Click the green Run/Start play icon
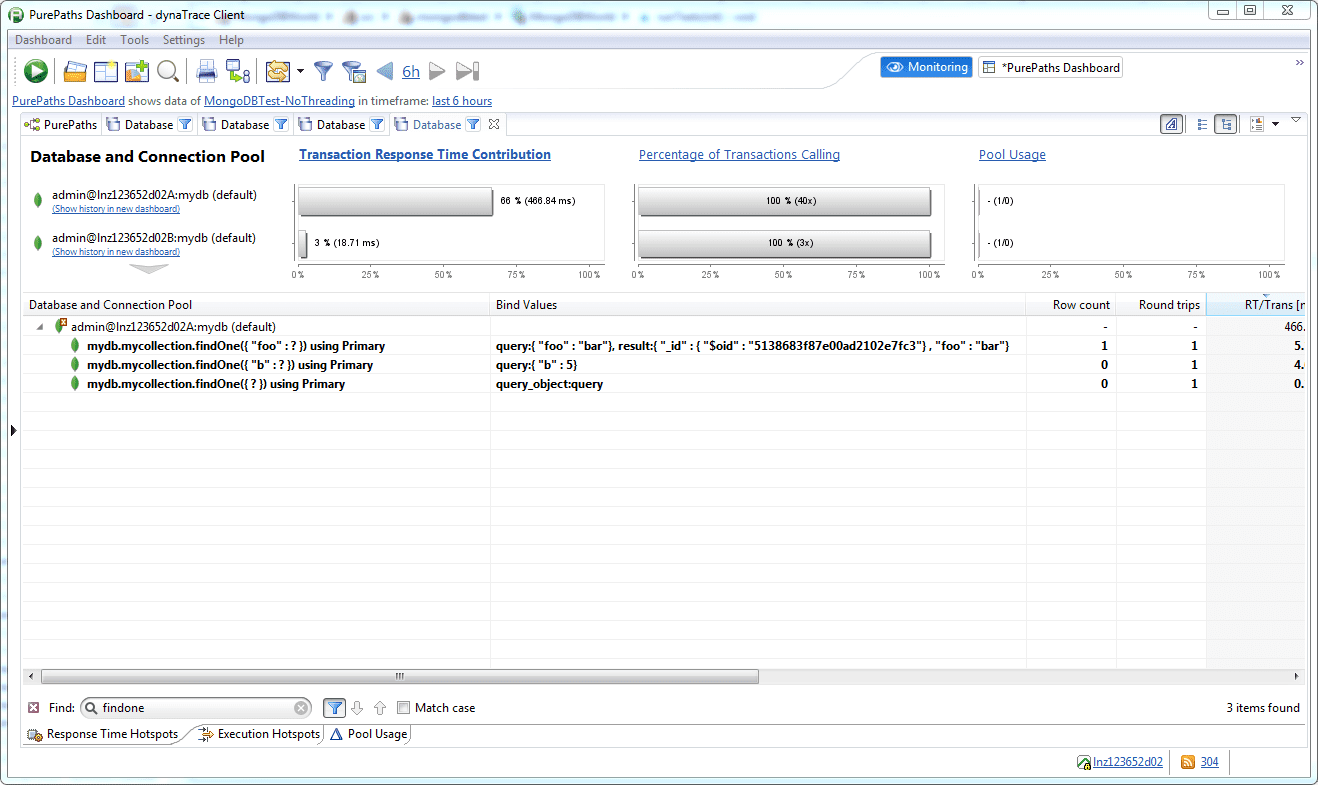Screen dimensions: 1318x785 point(36,71)
